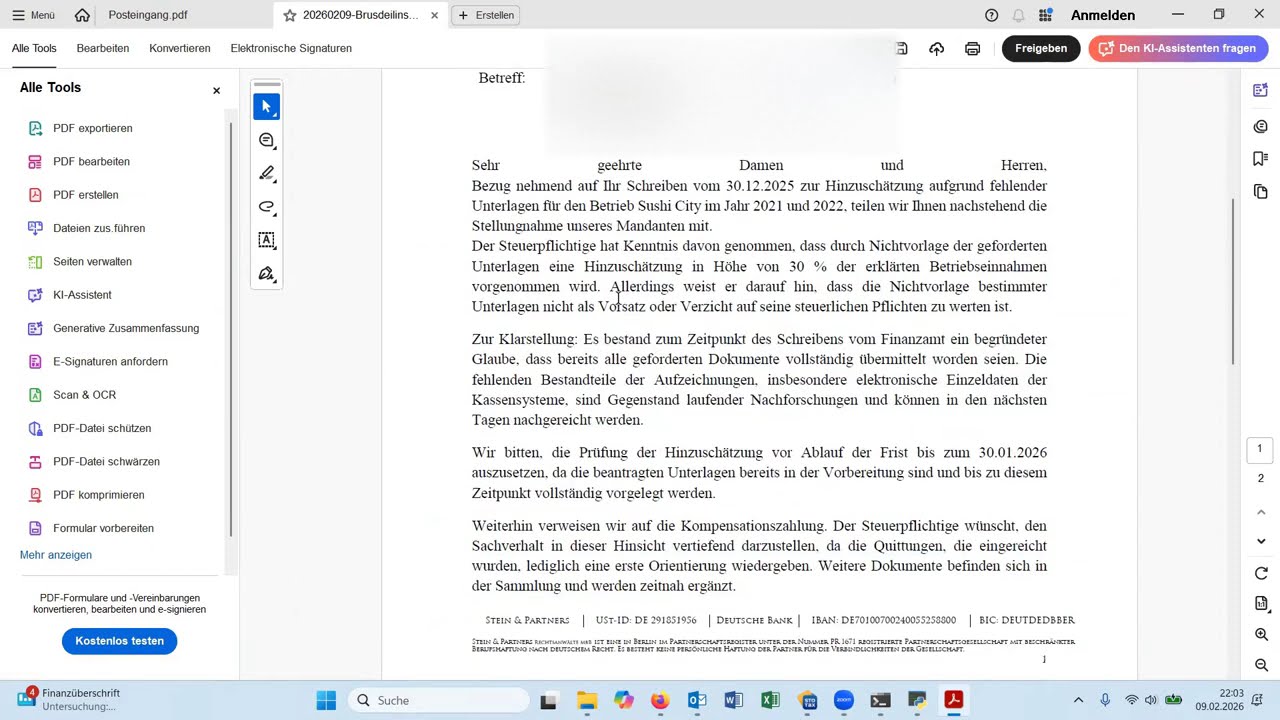The height and width of the screenshot is (720, 1280).
Task: Click the Mehr anzeigen link
Action: coord(56,555)
